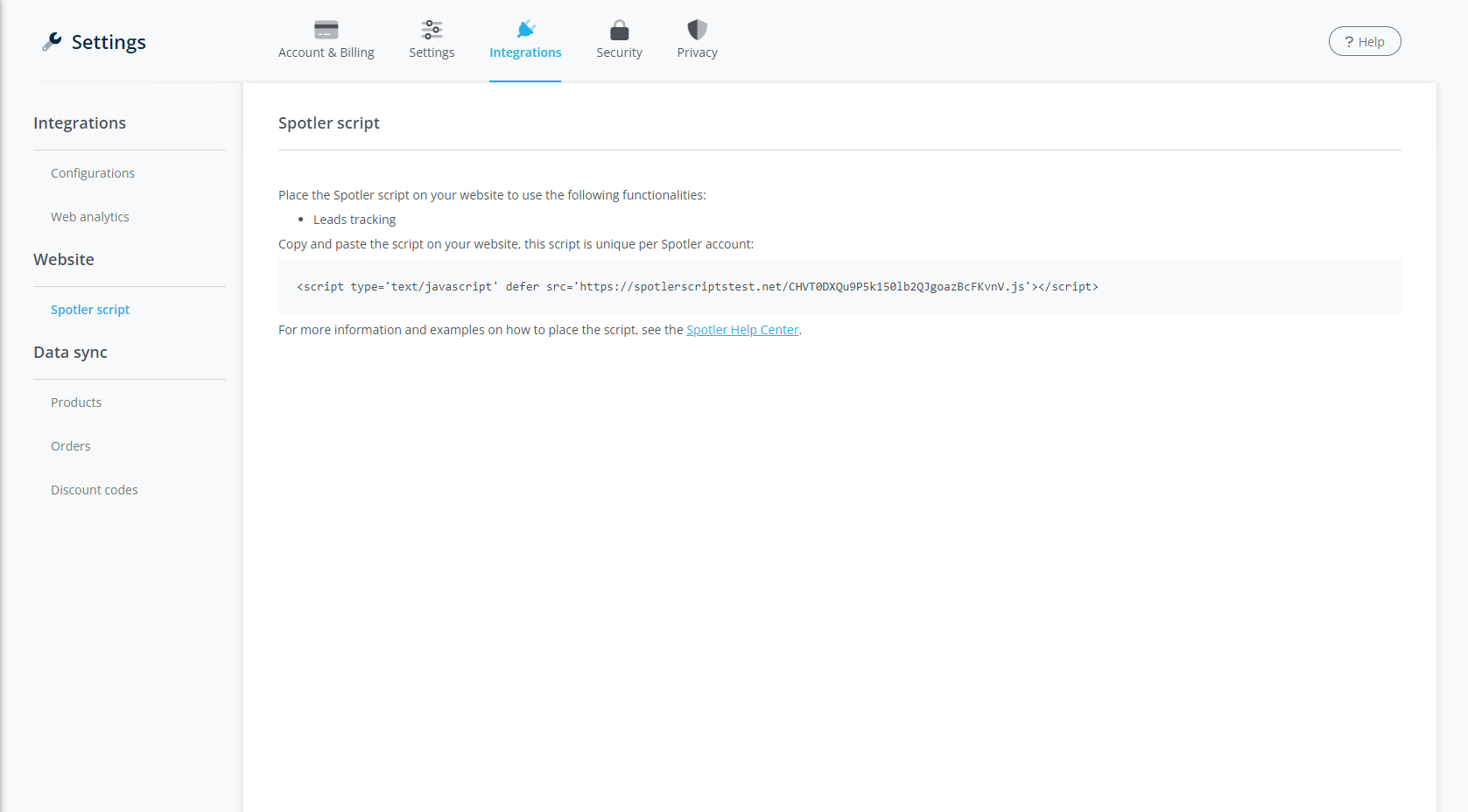The width and height of the screenshot is (1468, 812).
Task: Click the Account & Billing credit card icon
Action: click(x=327, y=30)
